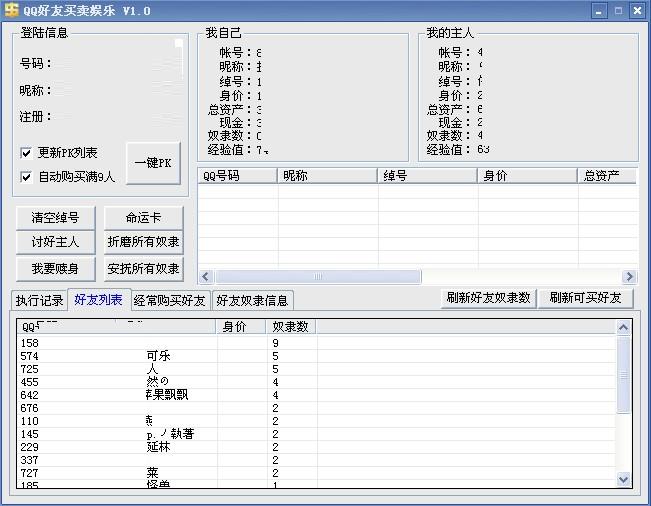Image resolution: width=651 pixels, height=506 pixels.
Task: Click the 我要赎身 button
Action: click(55, 269)
